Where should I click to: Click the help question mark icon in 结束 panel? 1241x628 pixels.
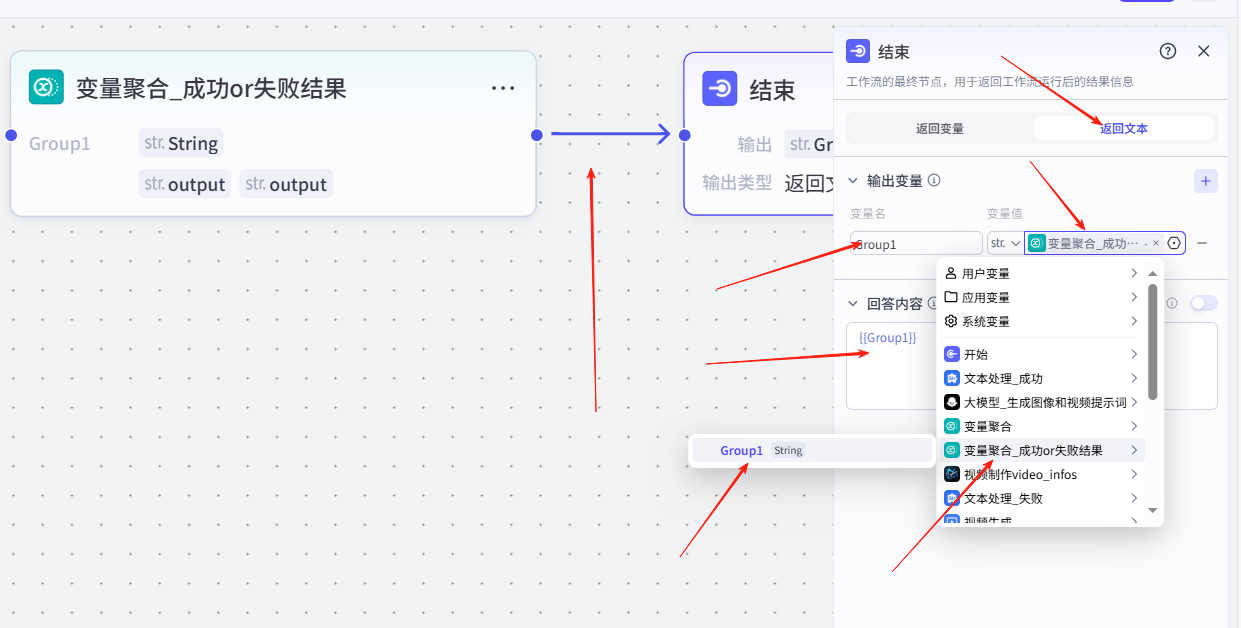(x=1167, y=52)
